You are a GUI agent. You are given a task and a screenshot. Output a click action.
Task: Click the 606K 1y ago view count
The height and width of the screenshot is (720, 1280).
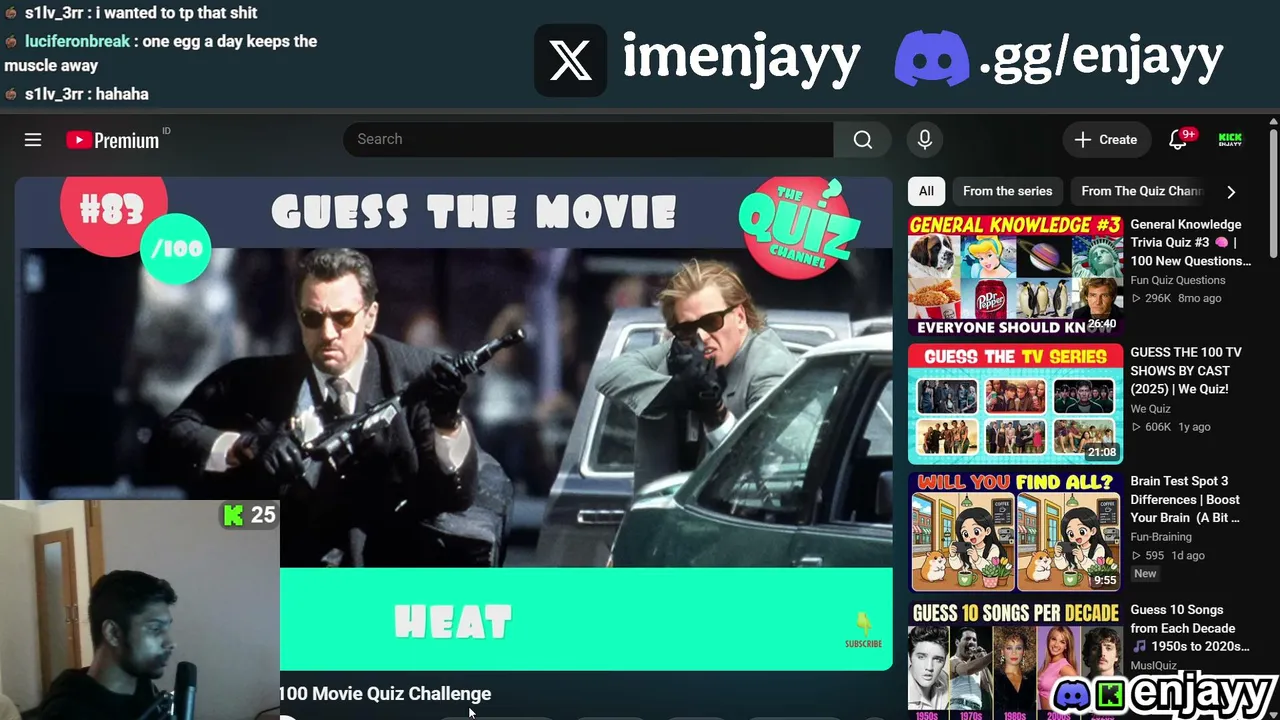click(1171, 427)
